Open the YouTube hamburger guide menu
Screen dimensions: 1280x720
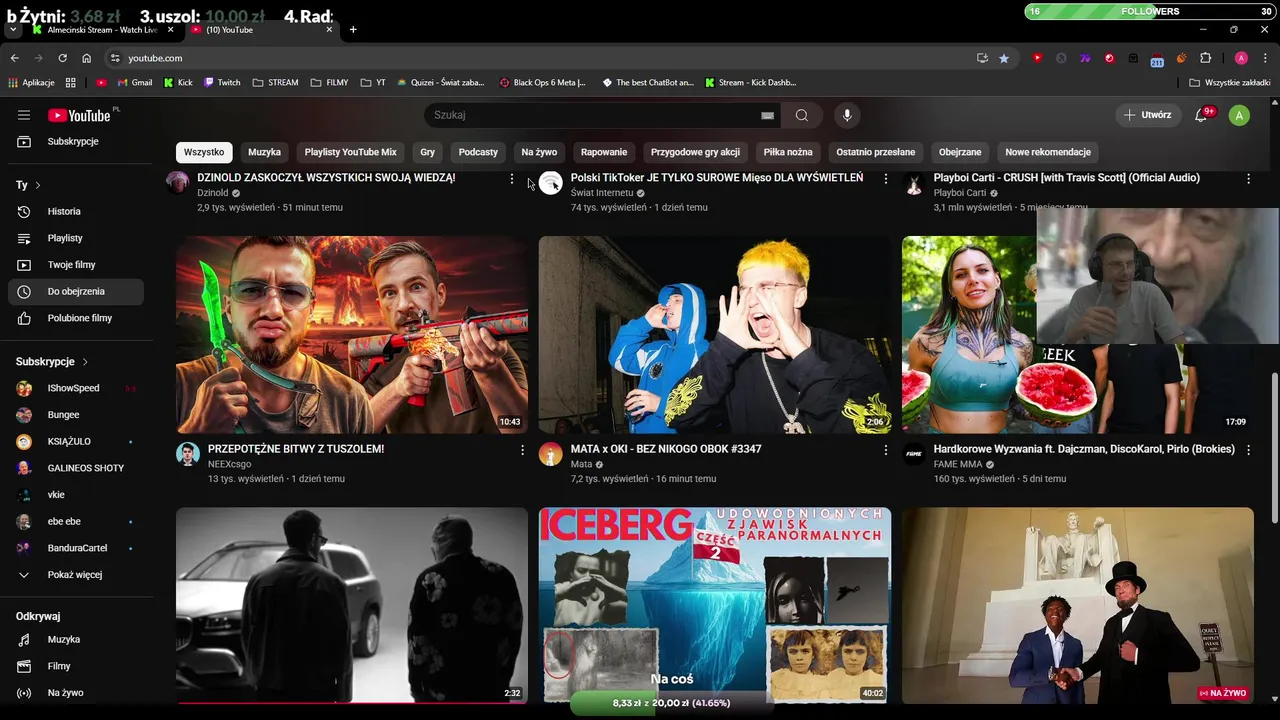(x=24, y=115)
